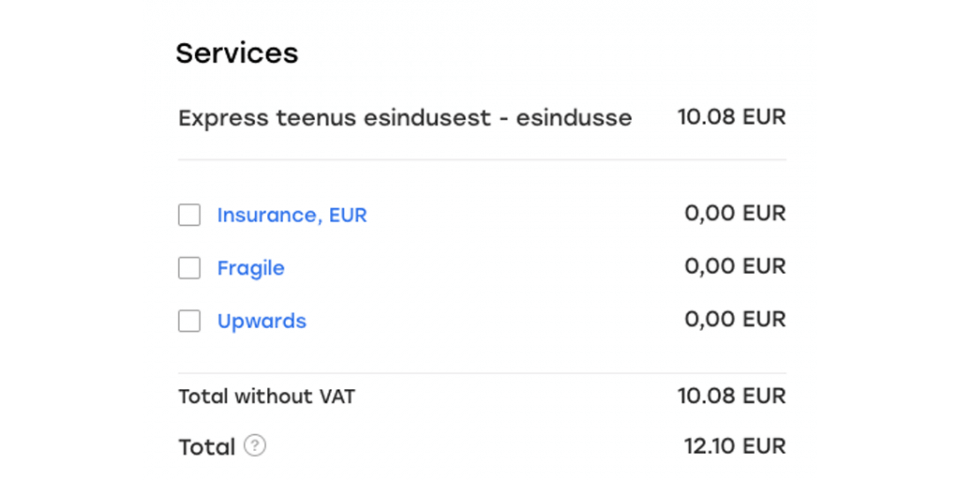The width and height of the screenshot is (960, 480).
Task: Enable the Insurance checkbox
Action: click(x=189, y=215)
